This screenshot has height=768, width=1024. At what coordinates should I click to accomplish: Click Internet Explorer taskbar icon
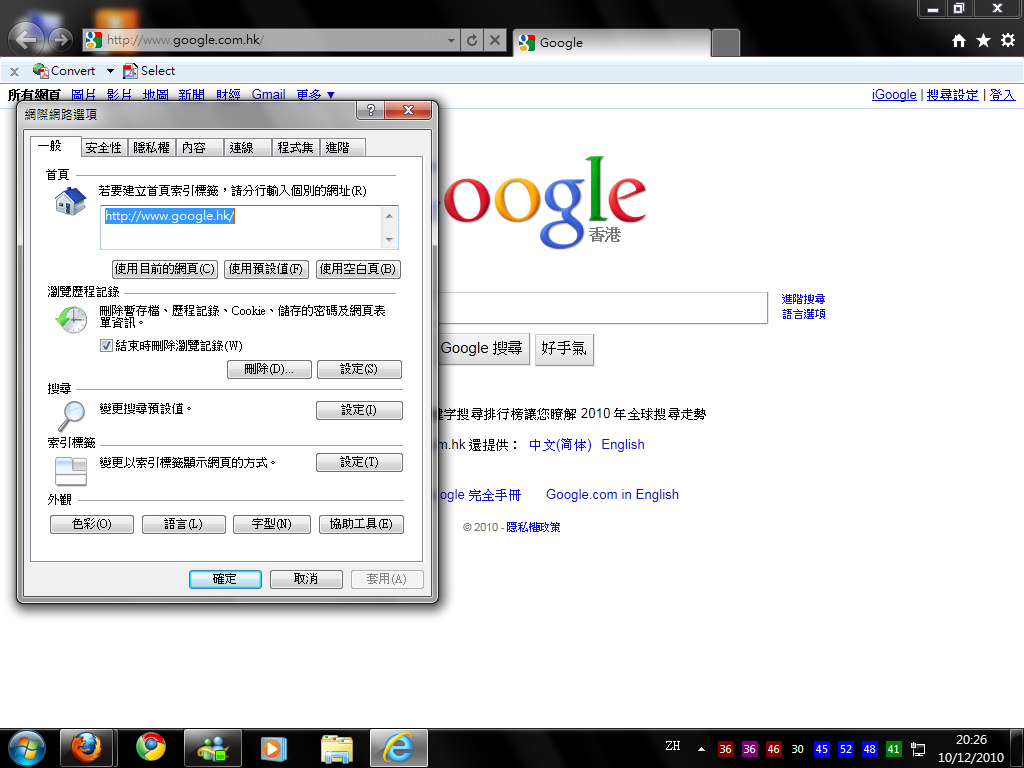(398, 748)
